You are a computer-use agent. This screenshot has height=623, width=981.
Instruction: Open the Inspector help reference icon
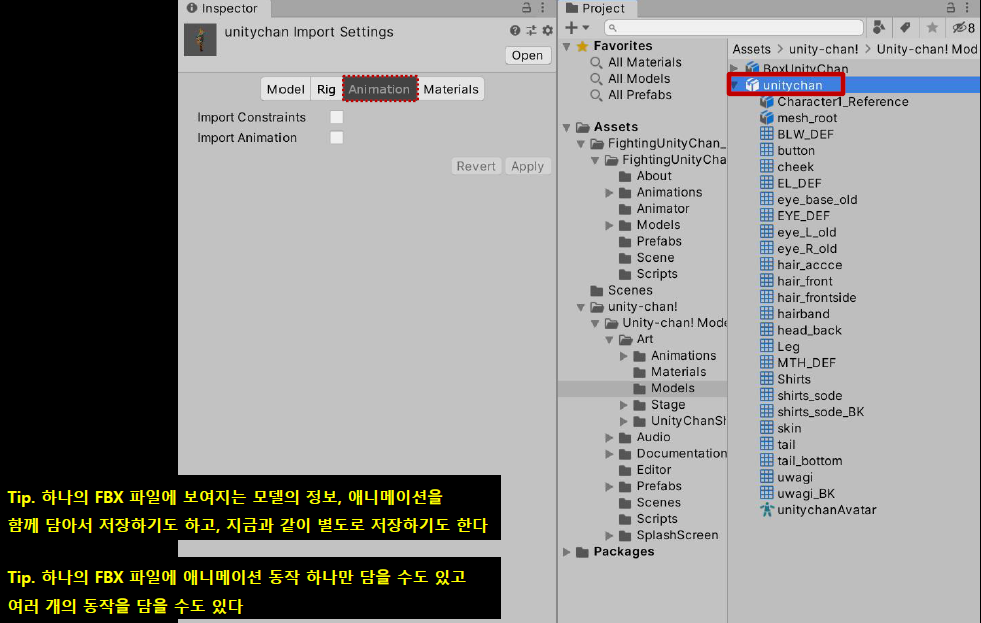pos(515,31)
